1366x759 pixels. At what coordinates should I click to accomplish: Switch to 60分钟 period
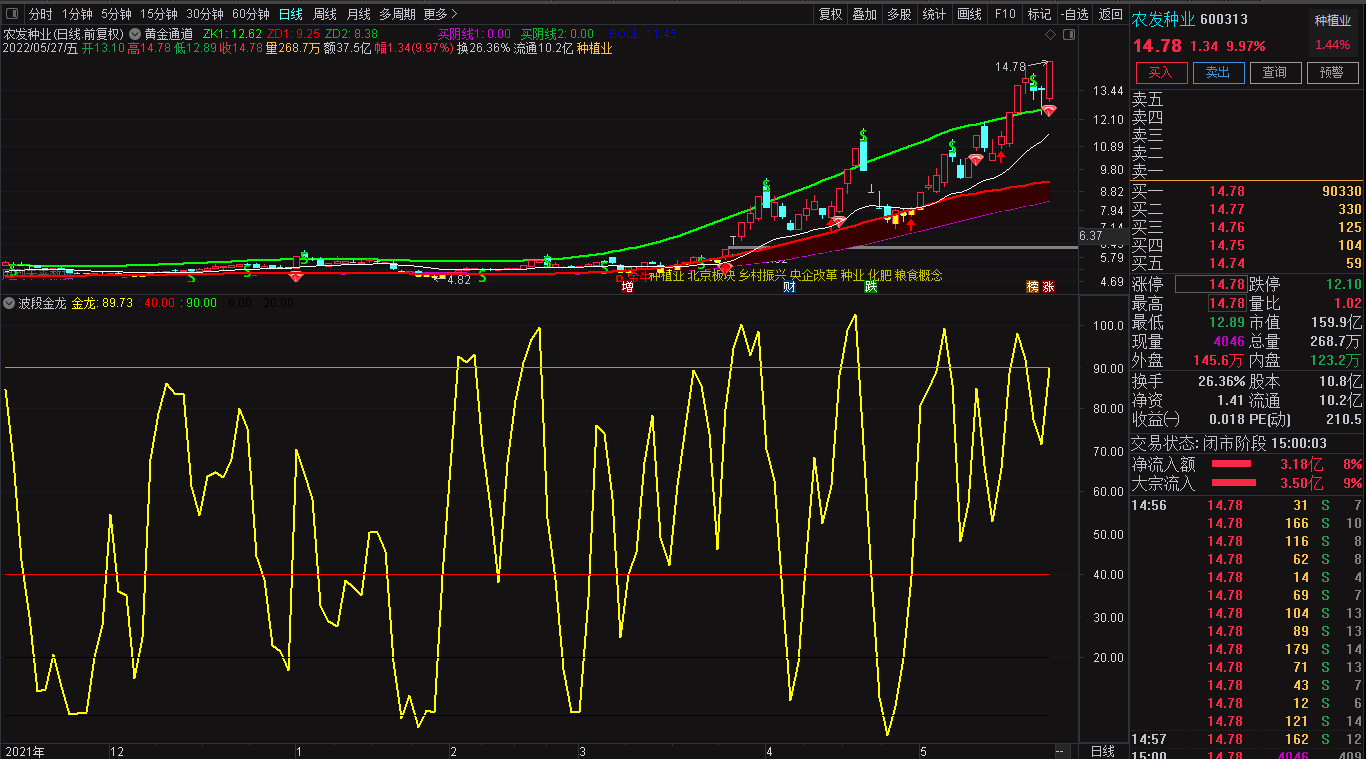tap(251, 14)
